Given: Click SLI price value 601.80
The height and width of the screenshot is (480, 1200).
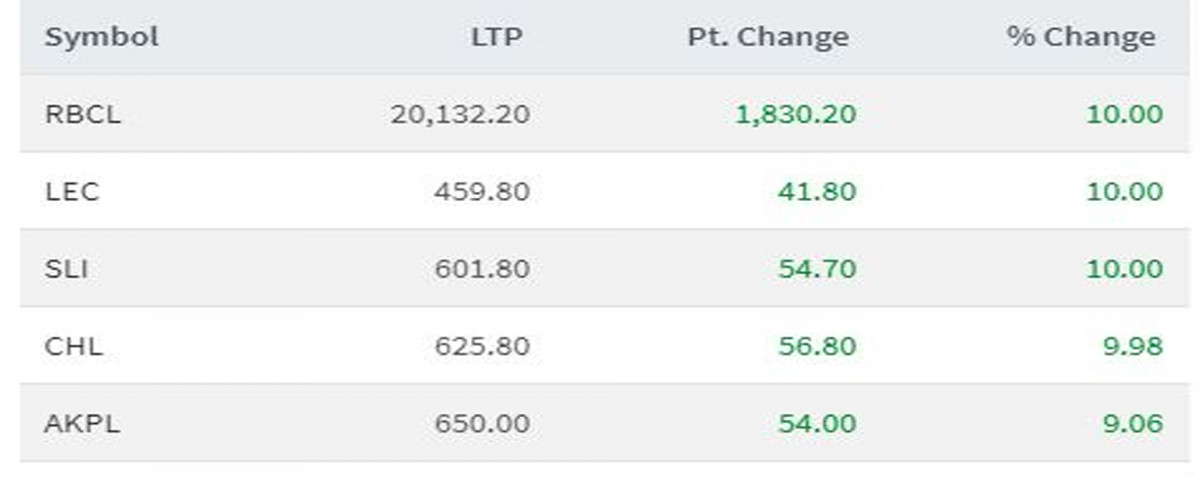Looking at the screenshot, I should [481, 269].
